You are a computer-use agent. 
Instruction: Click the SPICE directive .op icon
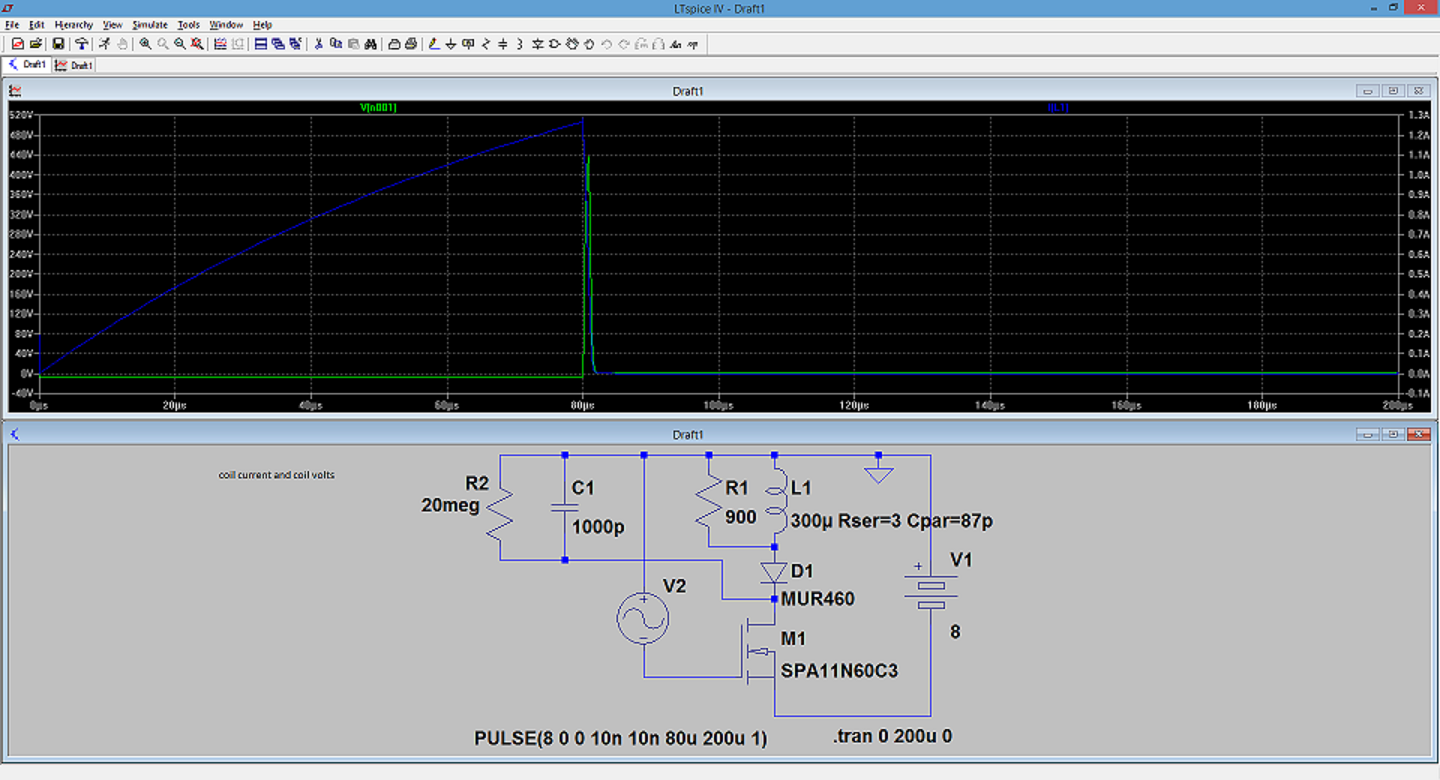[x=693, y=44]
